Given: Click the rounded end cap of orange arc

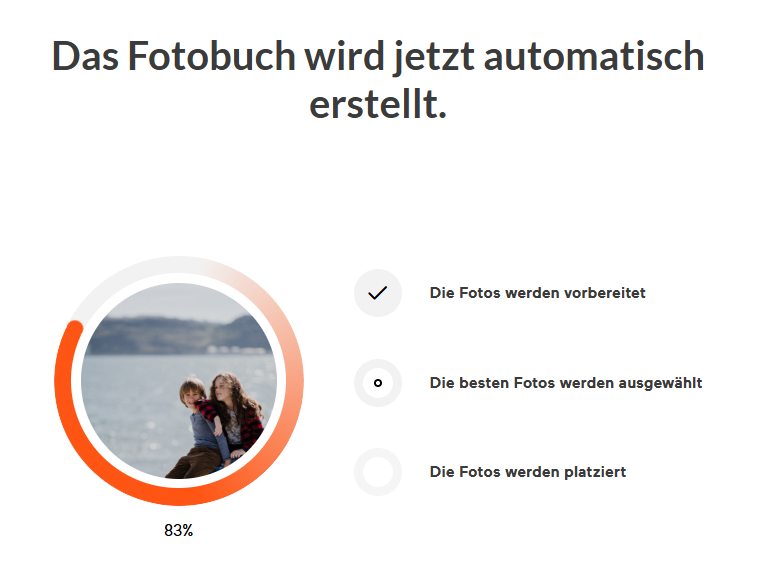Looking at the screenshot, I should pyautogui.click(x=72, y=326).
